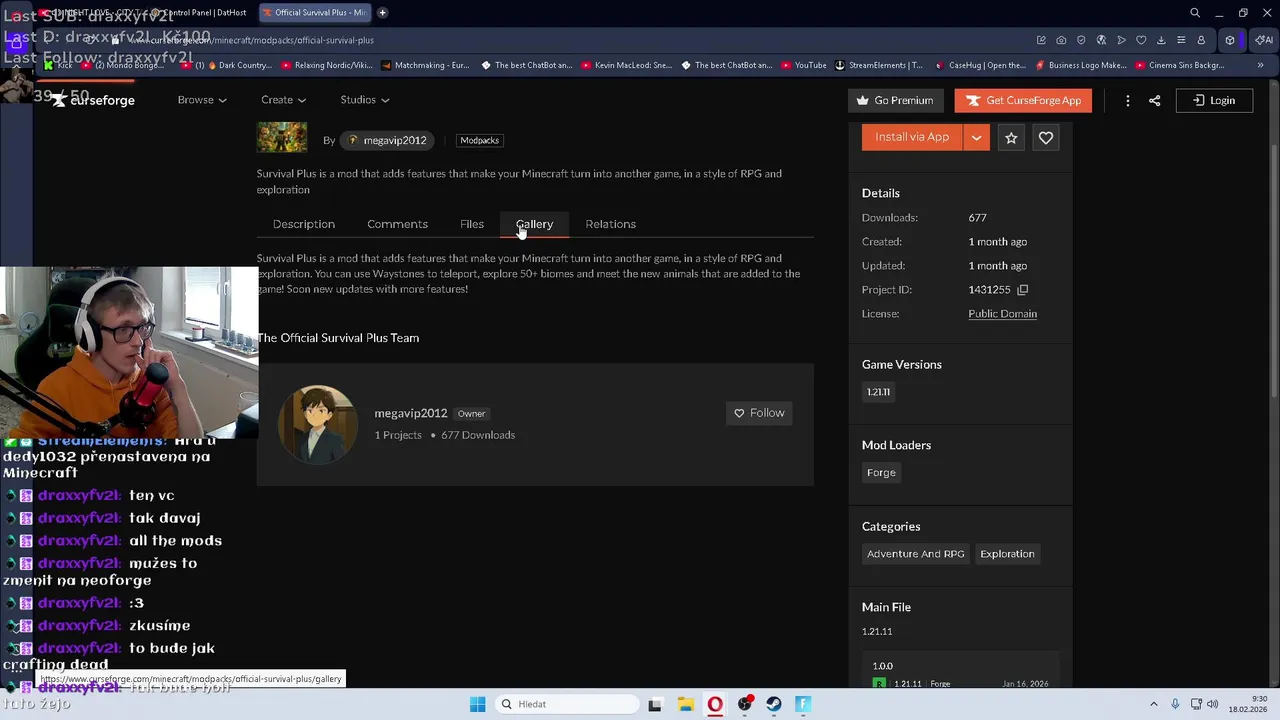Click the 1.21.11 game version tag
The height and width of the screenshot is (720, 1280).
[x=878, y=392]
